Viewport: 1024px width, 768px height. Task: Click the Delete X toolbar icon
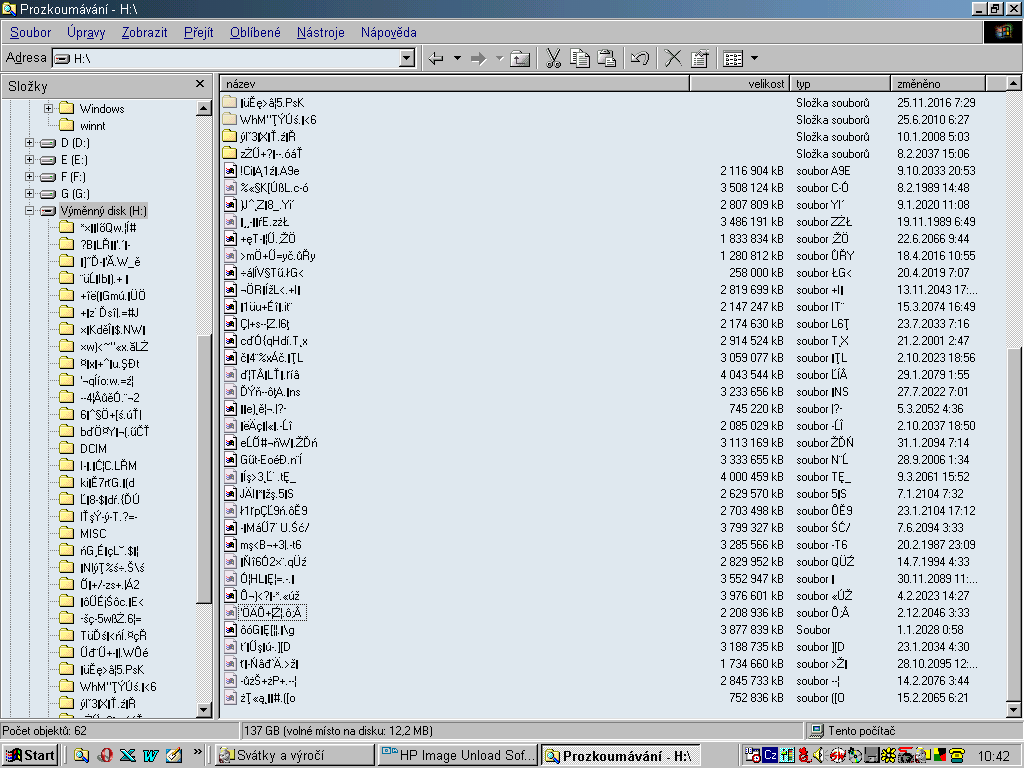tap(673, 58)
